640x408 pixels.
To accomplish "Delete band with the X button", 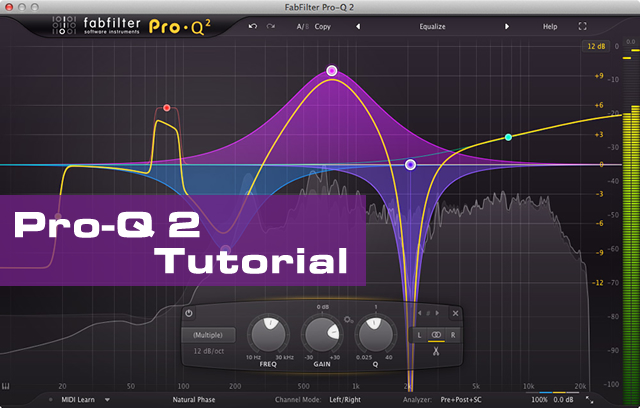I will pyautogui.click(x=456, y=313).
